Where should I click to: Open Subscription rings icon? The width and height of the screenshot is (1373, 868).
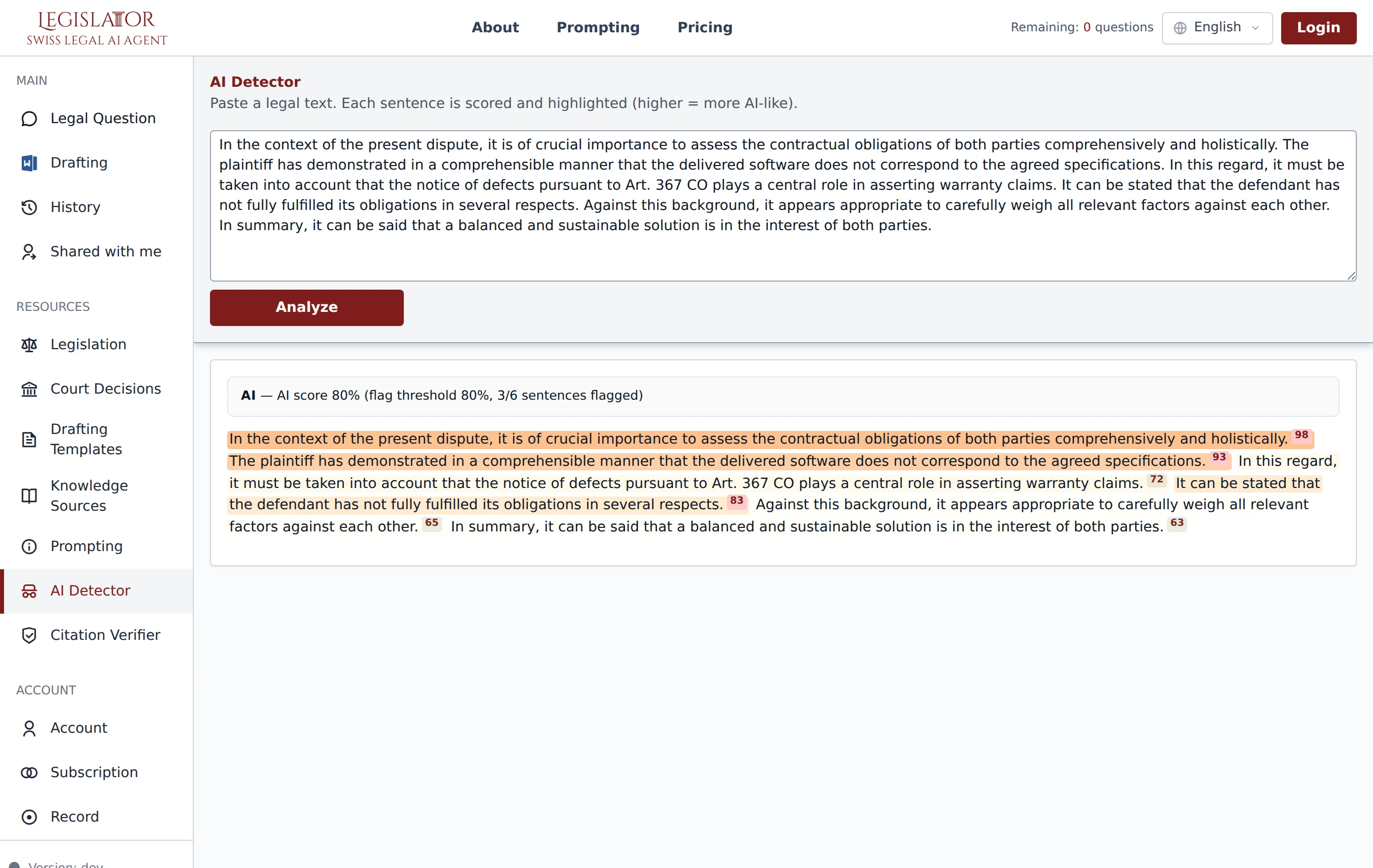point(29,773)
